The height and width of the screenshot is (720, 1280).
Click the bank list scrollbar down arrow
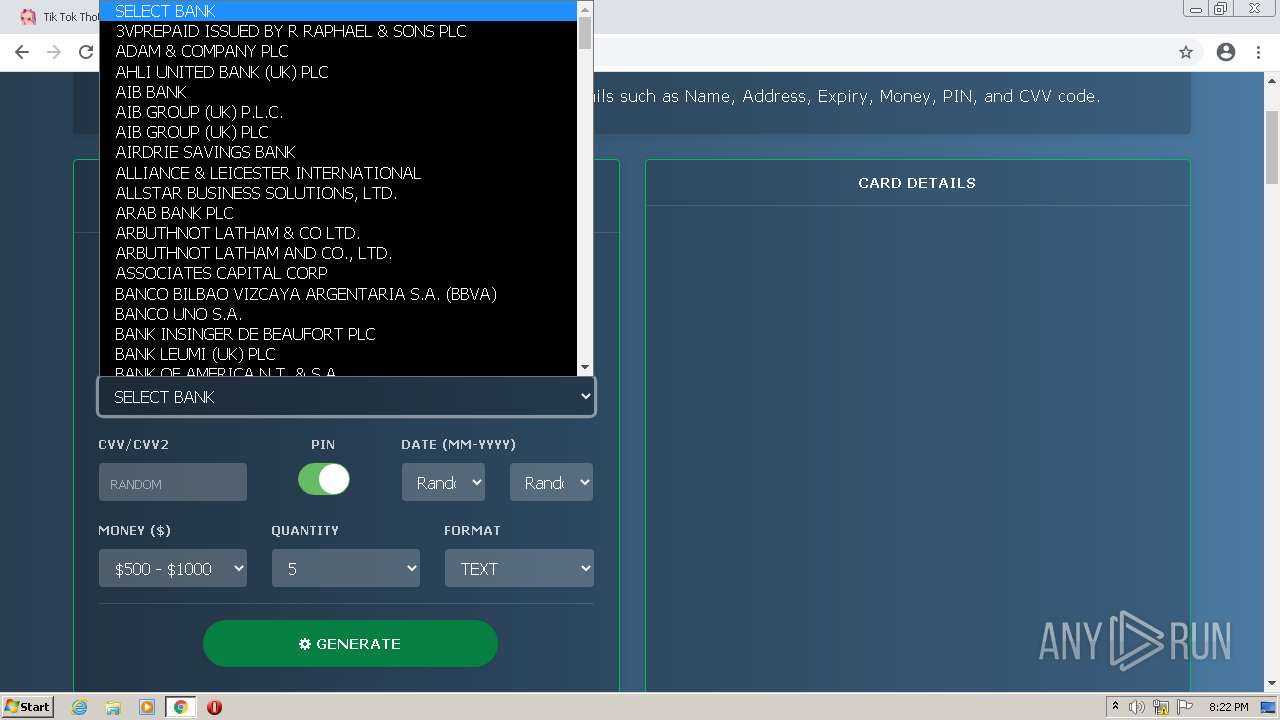585,367
